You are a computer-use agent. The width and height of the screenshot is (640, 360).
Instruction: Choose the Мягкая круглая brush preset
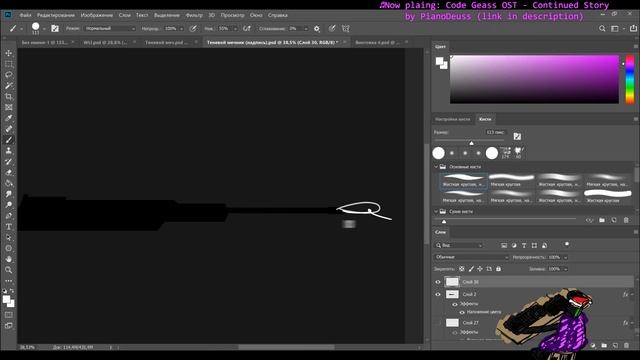511,180
